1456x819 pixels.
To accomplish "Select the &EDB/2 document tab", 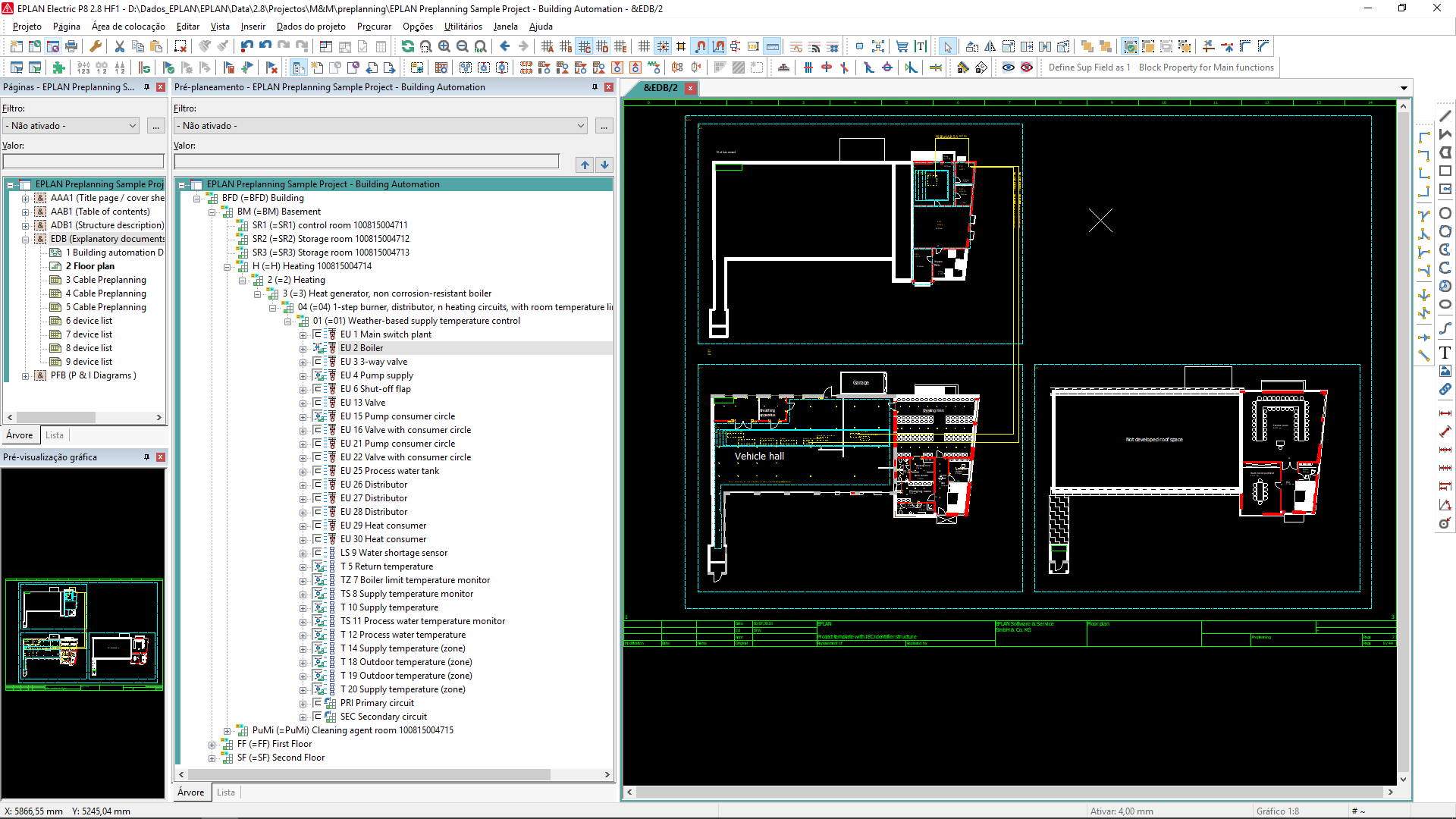I will point(661,88).
